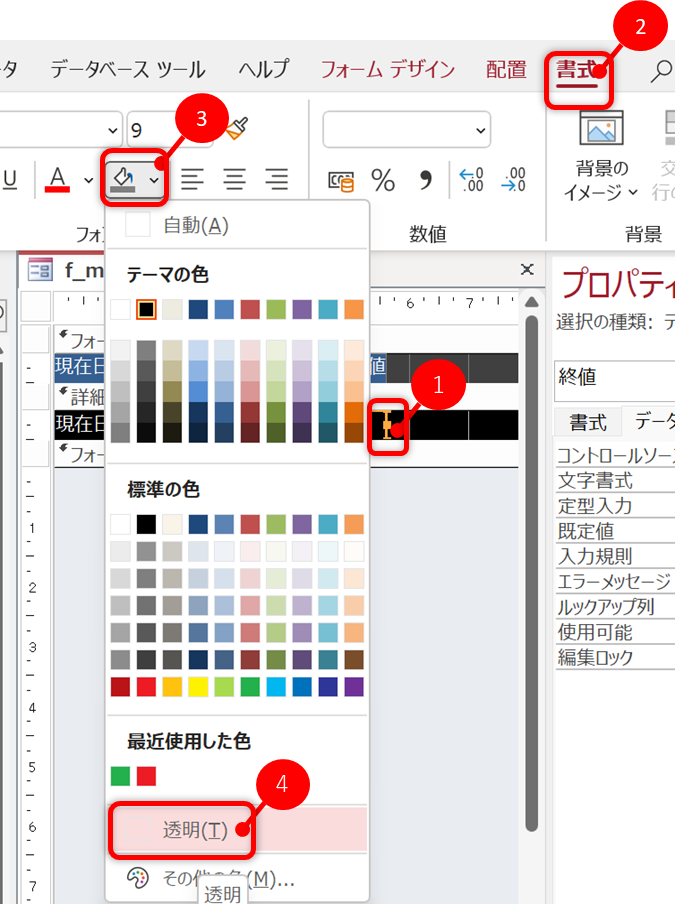This screenshot has width=675, height=904.
Task: Pick the yellow standard color swatch
Action: pos(198,687)
